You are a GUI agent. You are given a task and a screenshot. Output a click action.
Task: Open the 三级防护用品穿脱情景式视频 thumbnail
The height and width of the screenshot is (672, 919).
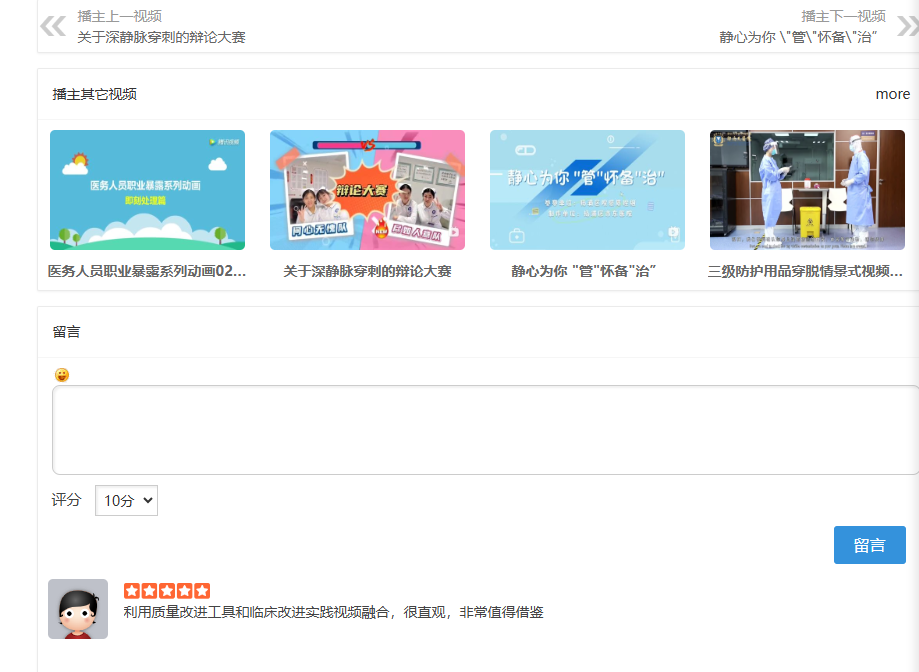click(x=807, y=190)
